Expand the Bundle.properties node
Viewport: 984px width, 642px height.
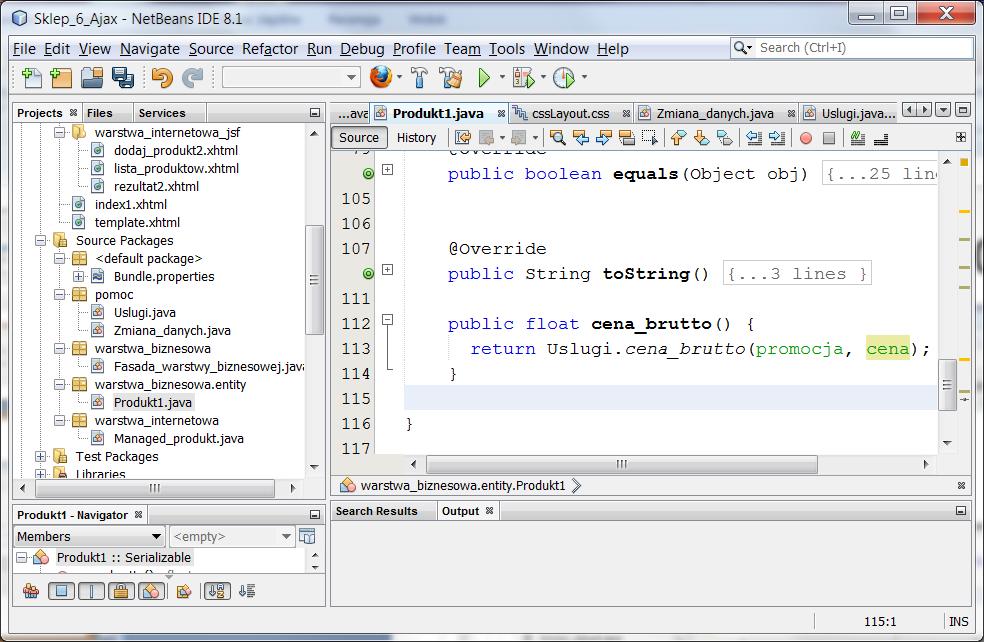(78, 276)
